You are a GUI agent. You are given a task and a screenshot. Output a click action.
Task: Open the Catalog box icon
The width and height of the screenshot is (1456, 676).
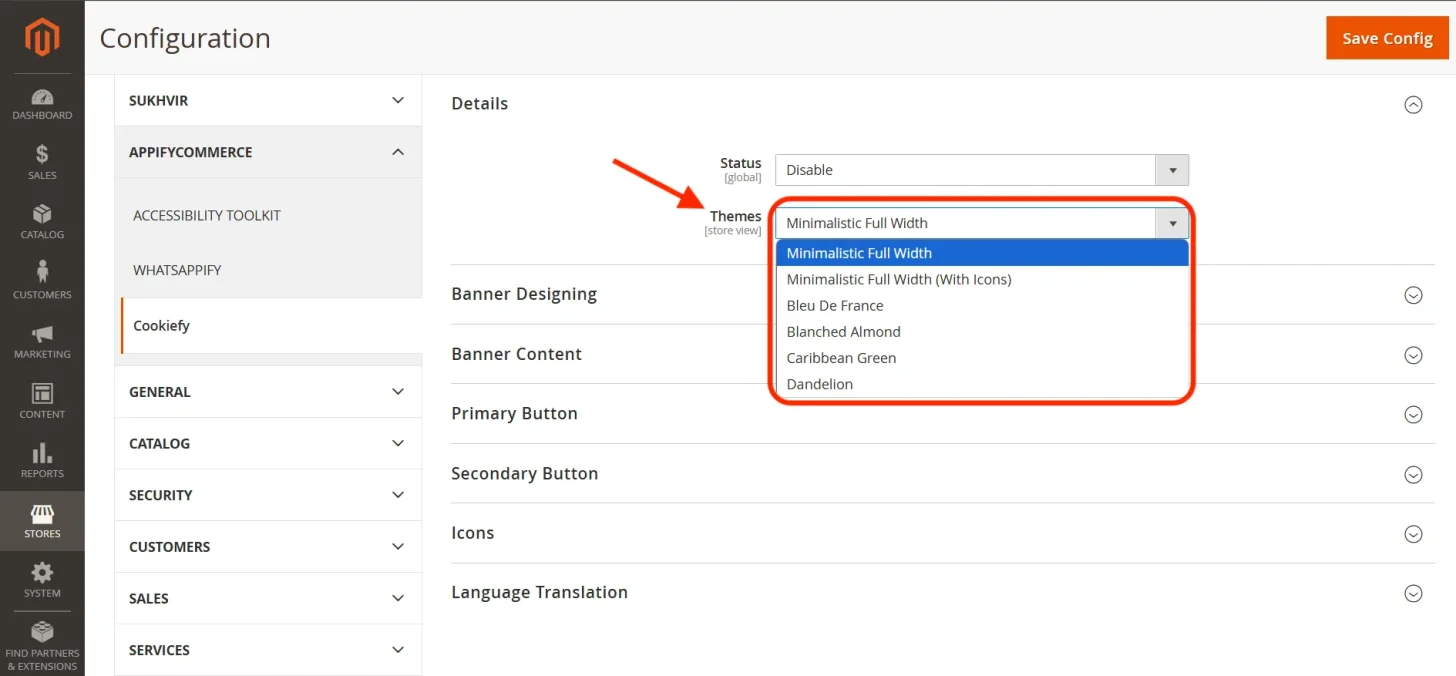(x=42, y=214)
